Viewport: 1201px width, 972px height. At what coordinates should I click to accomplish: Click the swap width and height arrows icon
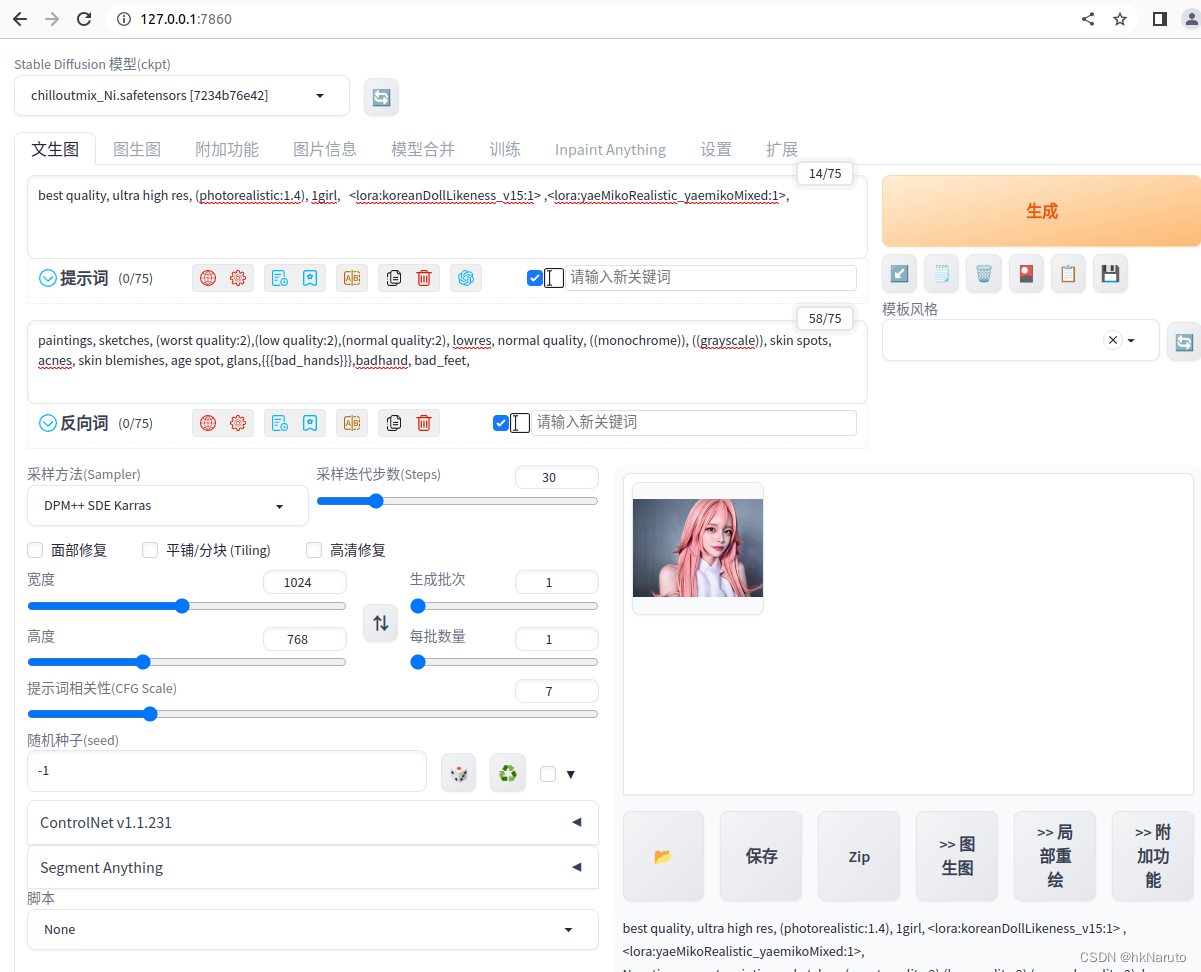coord(380,622)
